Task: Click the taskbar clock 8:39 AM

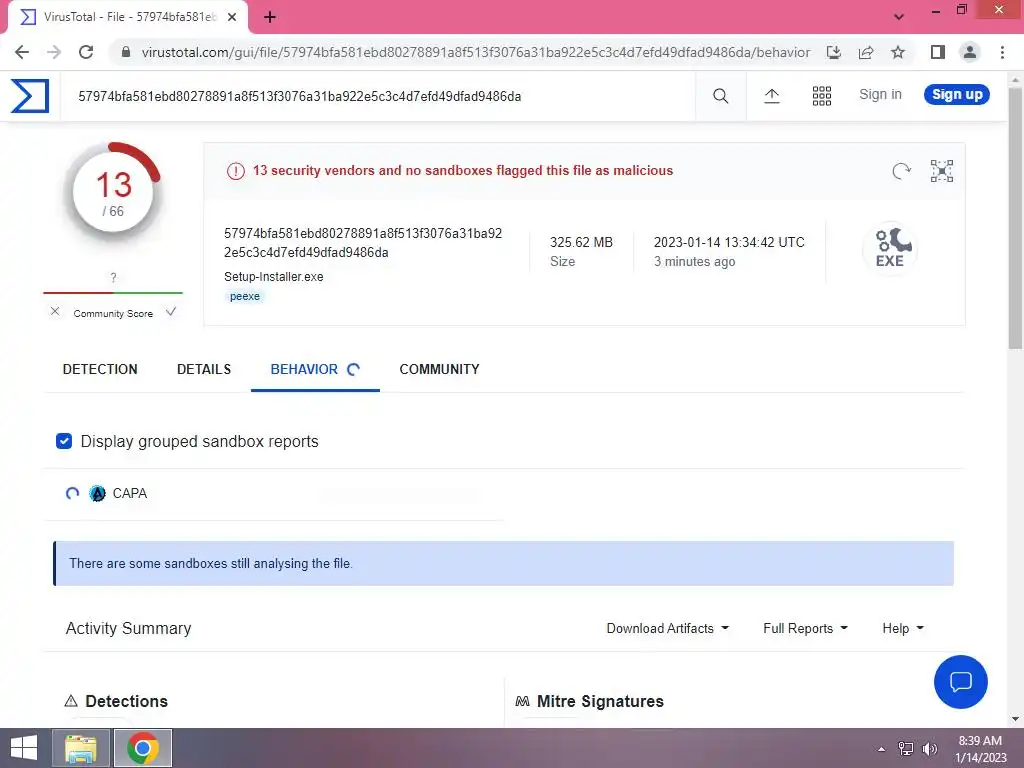Action: (x=980, y=741)
